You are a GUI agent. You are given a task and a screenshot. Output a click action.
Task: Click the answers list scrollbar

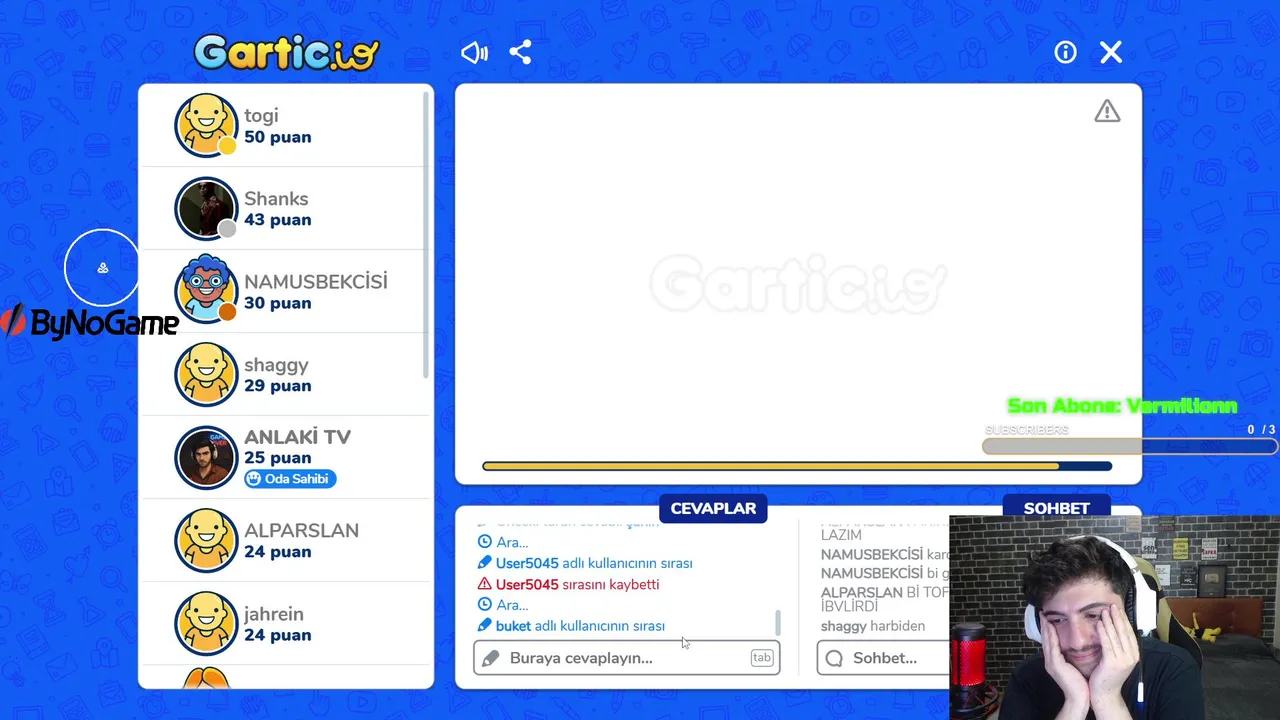(778, 622)
